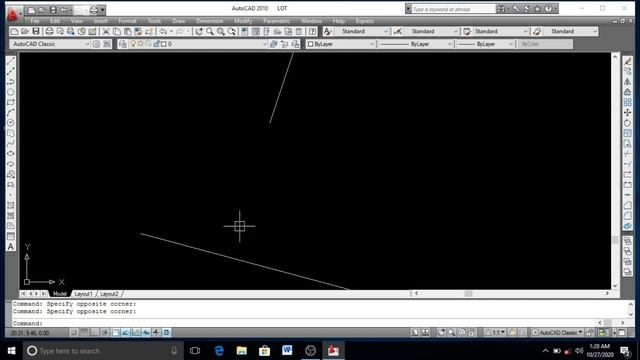Open Microsoft Word from Windows taskbar
Screen dimensions: 640x360
287,350
